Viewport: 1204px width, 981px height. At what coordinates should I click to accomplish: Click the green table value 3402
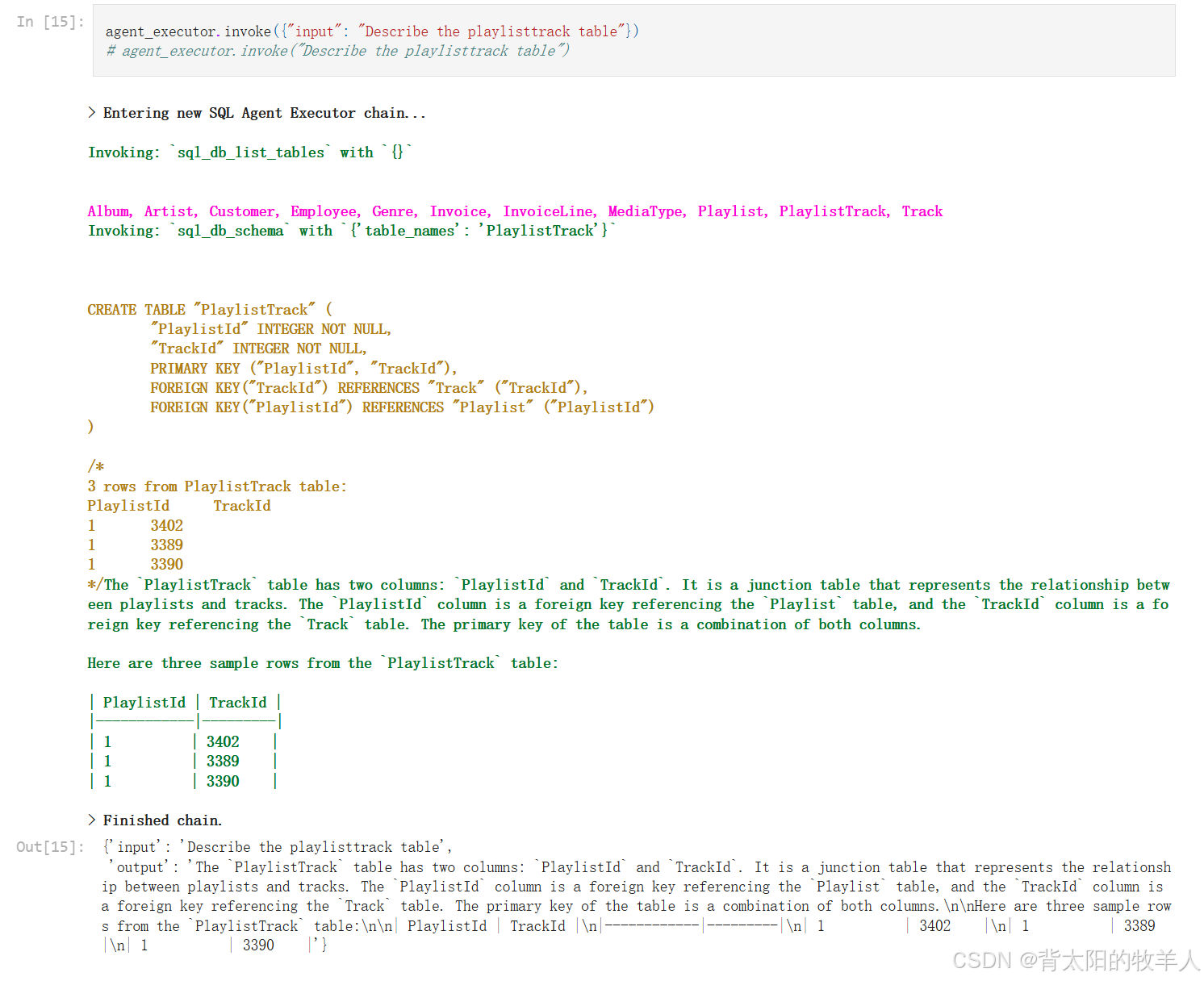tap(223, 741)
